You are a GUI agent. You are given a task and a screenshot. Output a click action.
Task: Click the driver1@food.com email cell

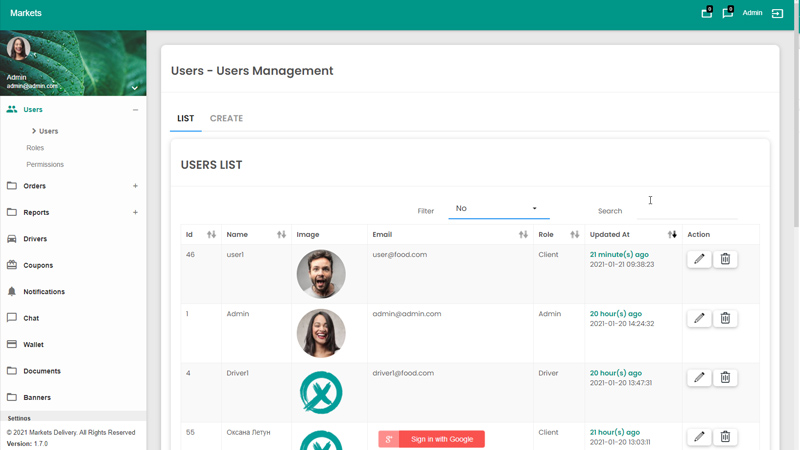(403, 373)
